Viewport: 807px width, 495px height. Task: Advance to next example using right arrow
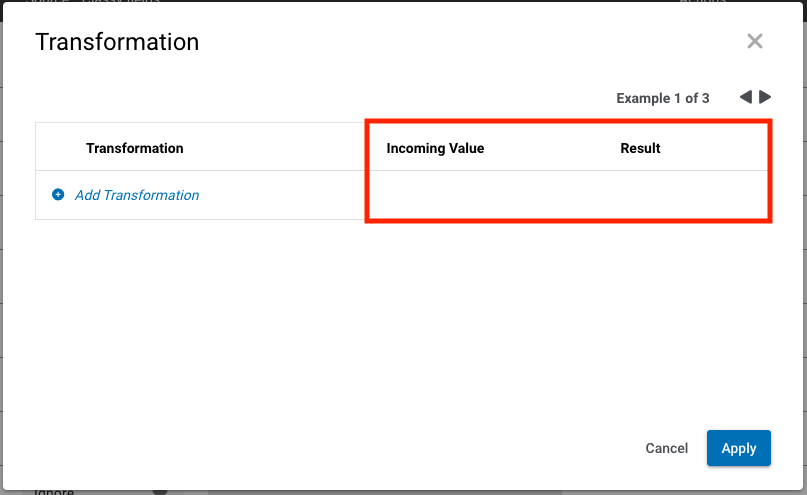pos(765,97)
